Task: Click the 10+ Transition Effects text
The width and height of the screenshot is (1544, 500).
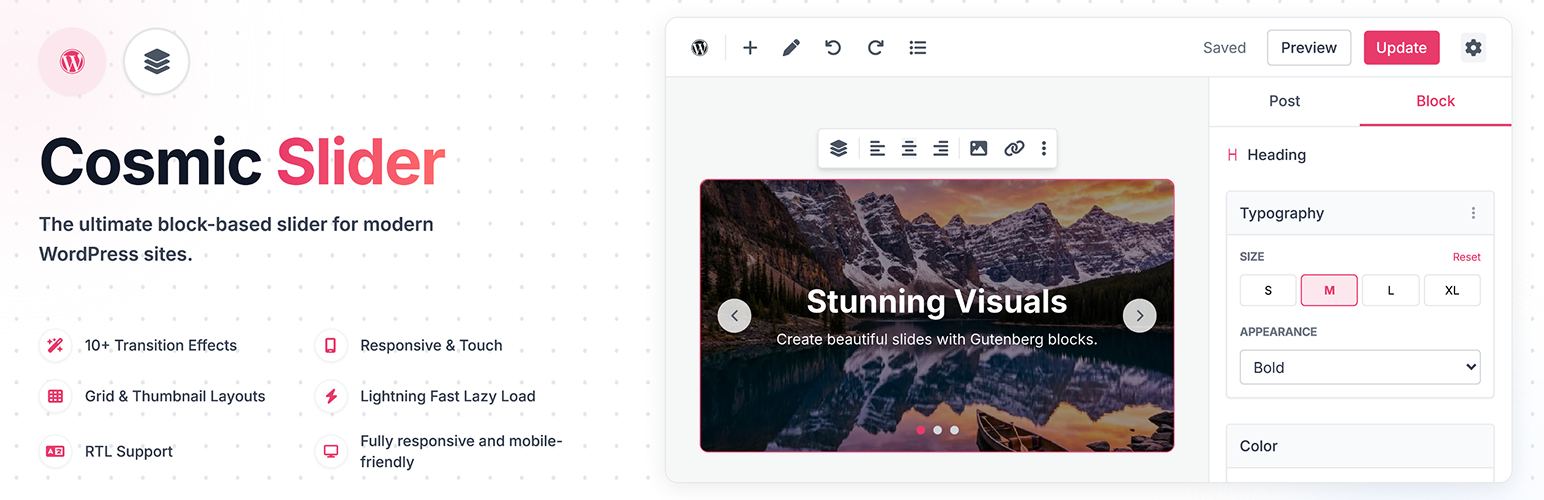Action: click(x=161, y=345)
